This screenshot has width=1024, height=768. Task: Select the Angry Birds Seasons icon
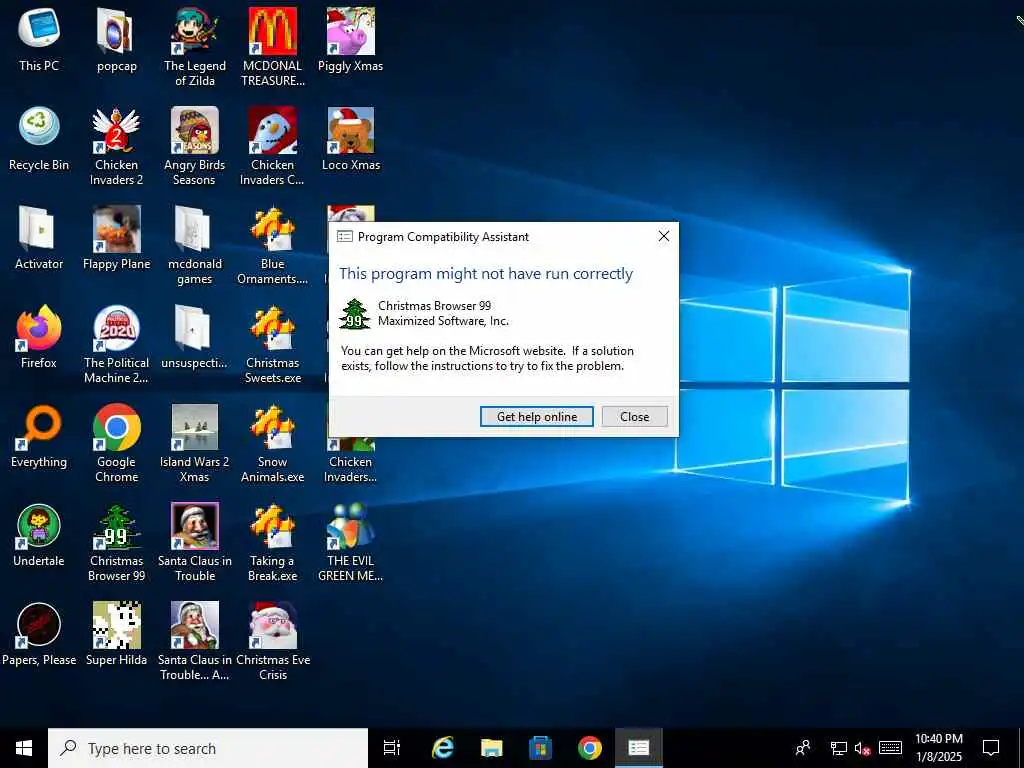(194, 130)
